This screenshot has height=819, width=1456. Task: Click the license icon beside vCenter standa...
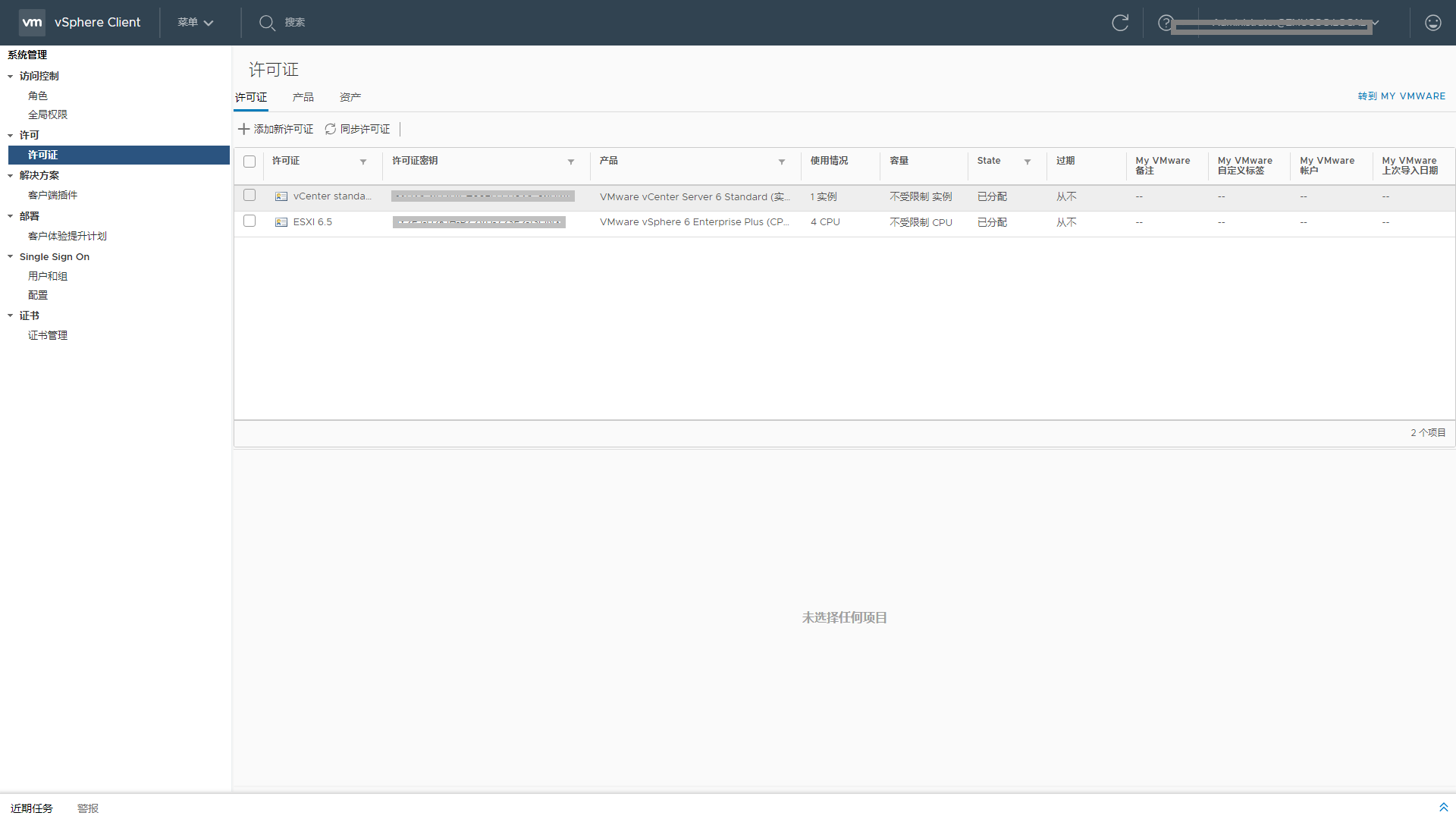(x=281, y=196)
